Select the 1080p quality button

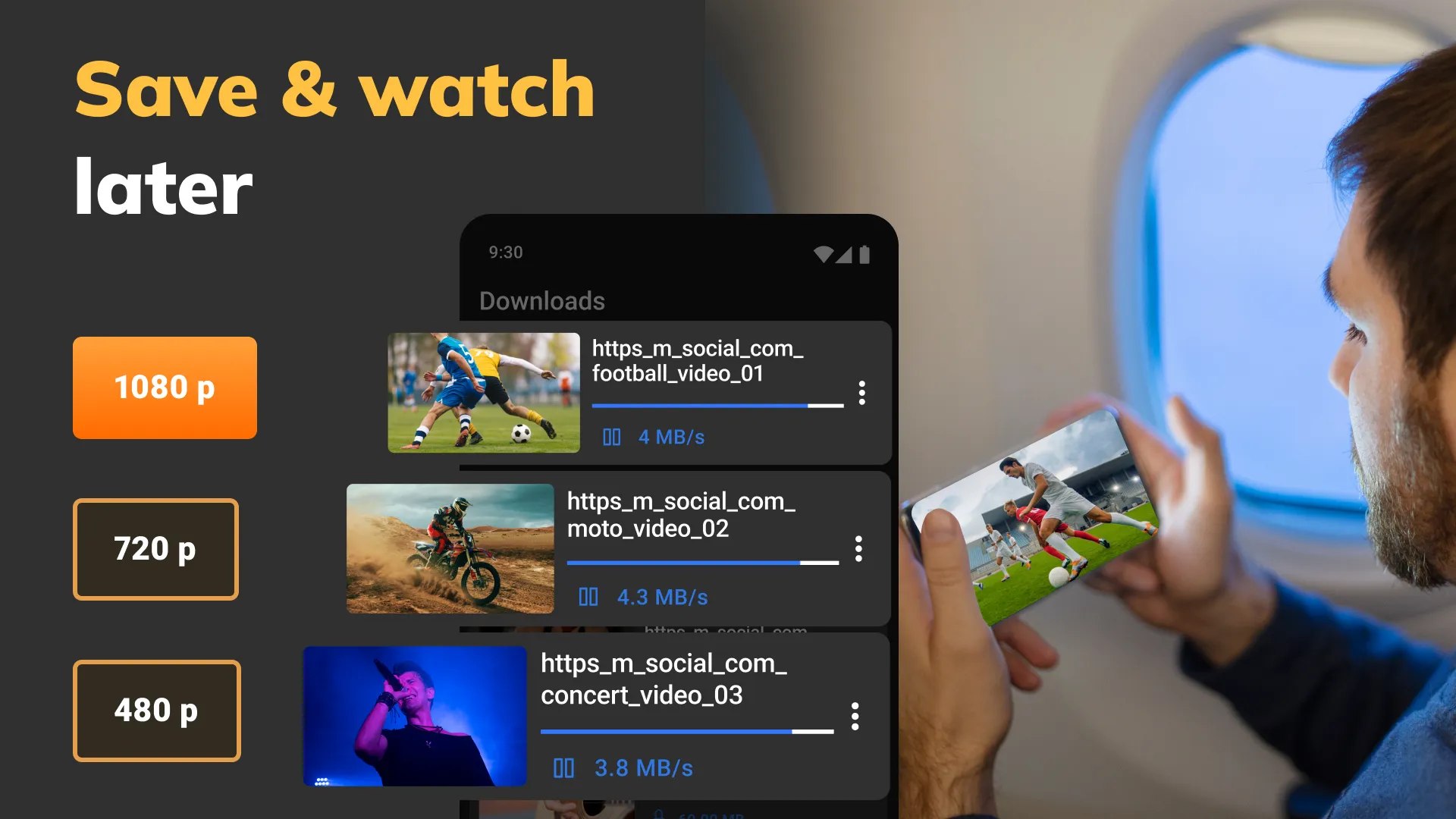(x=164, y=387)
